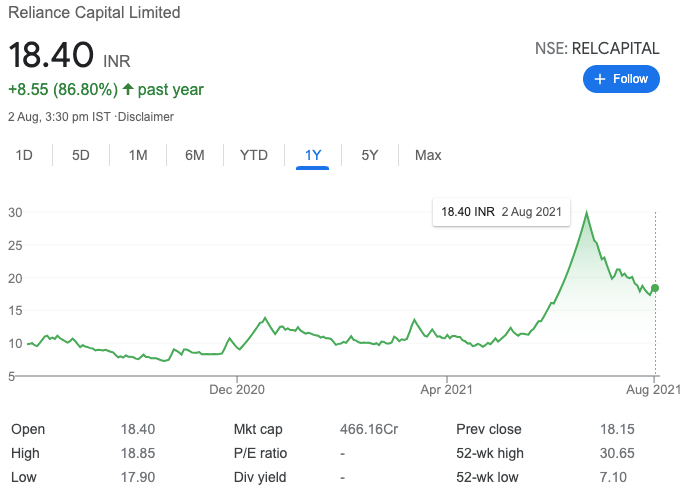
Task: Click the chart peak near 30
Action: pyautogui.click(x=586, y=213)
